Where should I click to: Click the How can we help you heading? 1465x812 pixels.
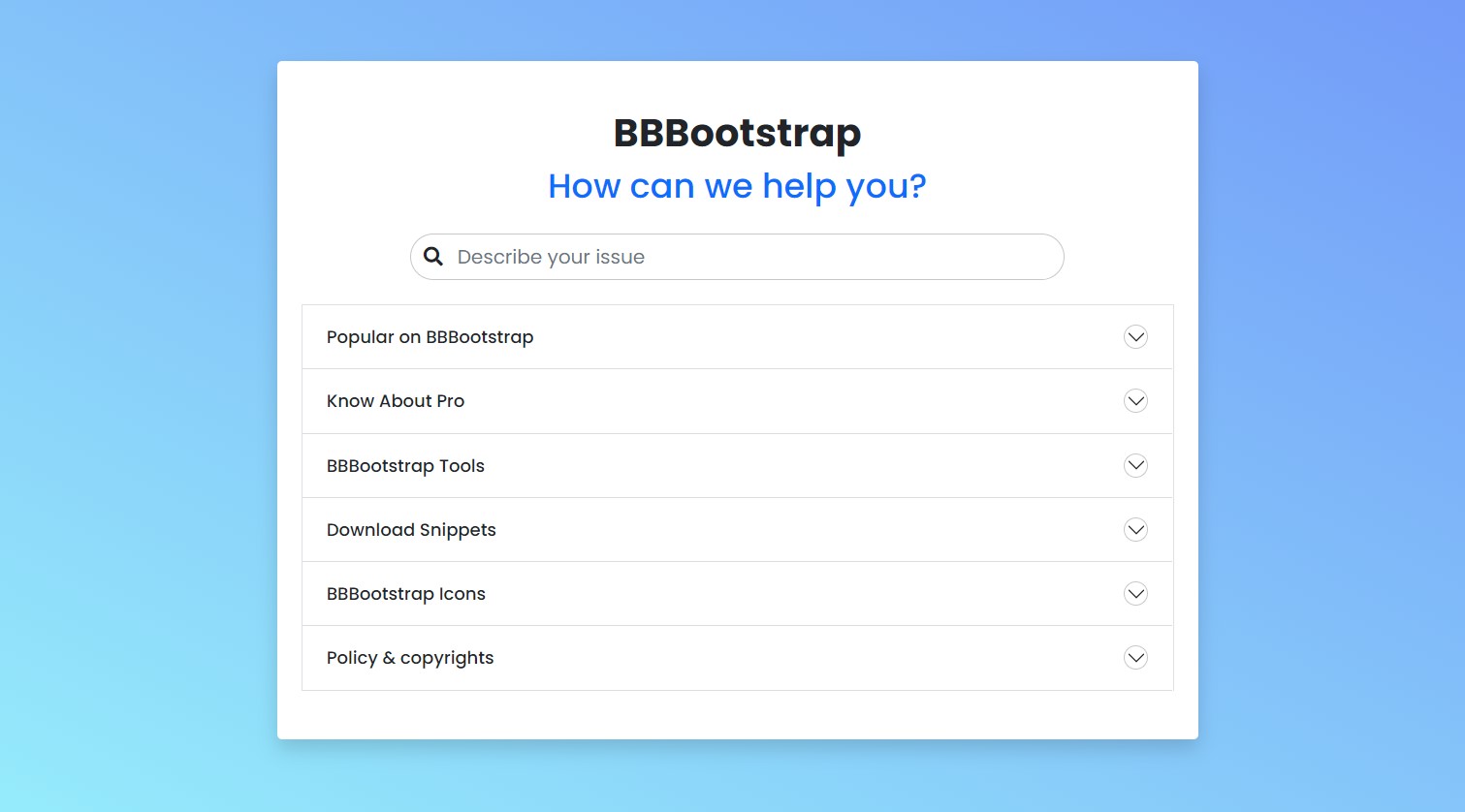(x=737, y=185)
